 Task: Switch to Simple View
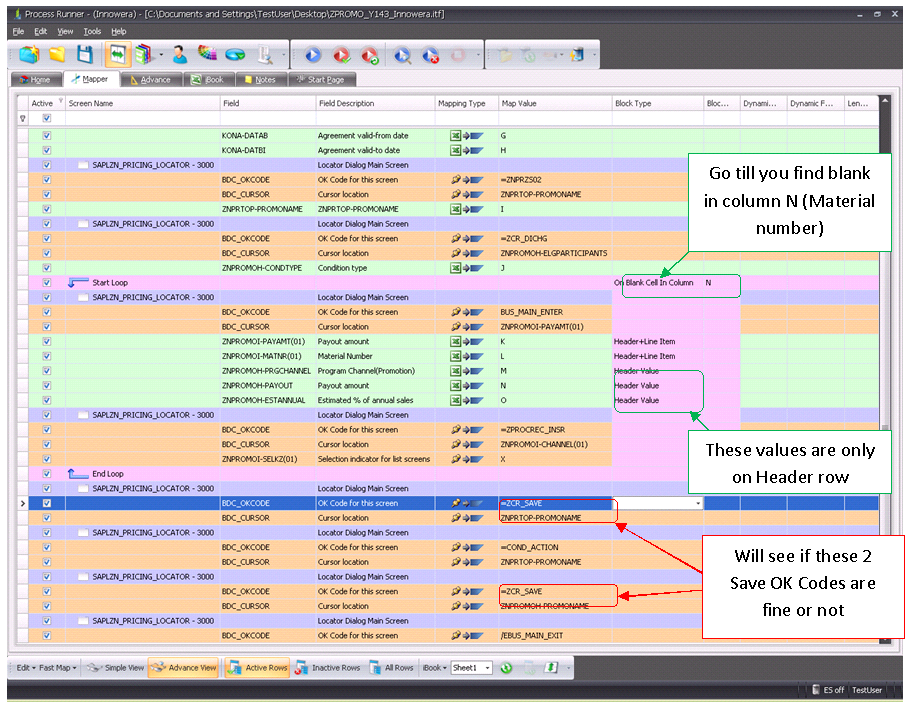point(116,668)
